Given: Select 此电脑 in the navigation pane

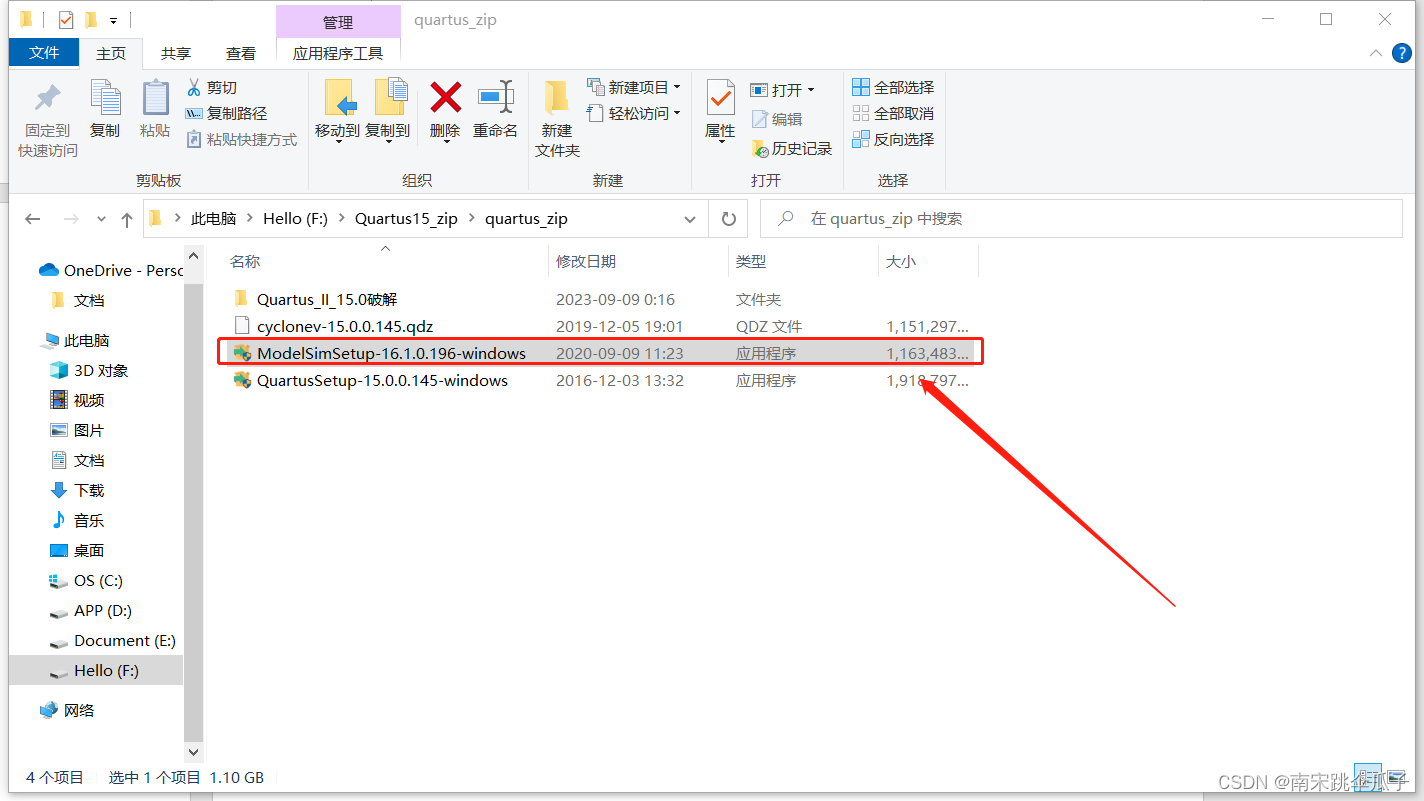Looking at the screenshot, I should [x=75, y=340].
